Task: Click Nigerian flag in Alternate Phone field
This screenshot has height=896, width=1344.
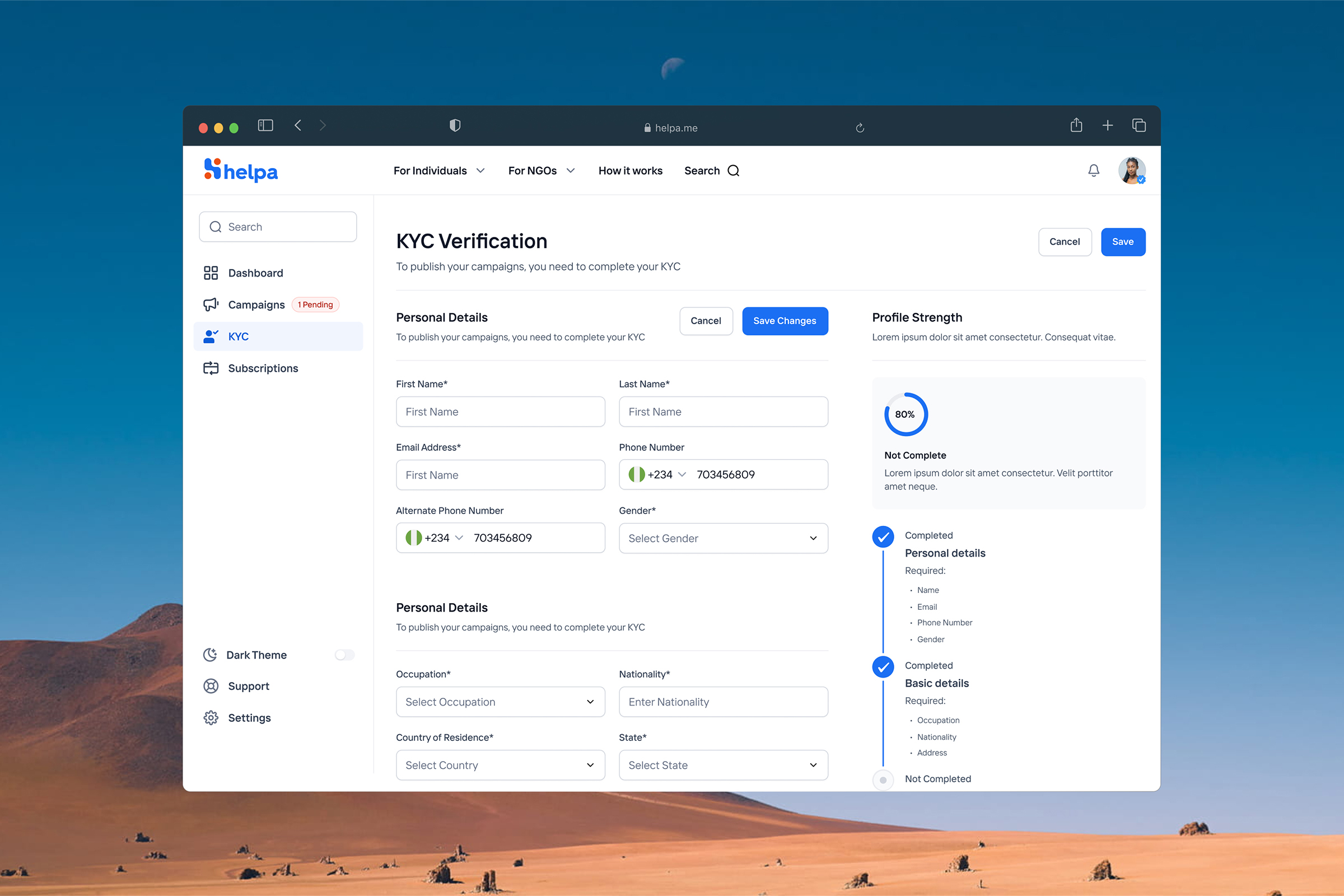Action: coord(414,538)
